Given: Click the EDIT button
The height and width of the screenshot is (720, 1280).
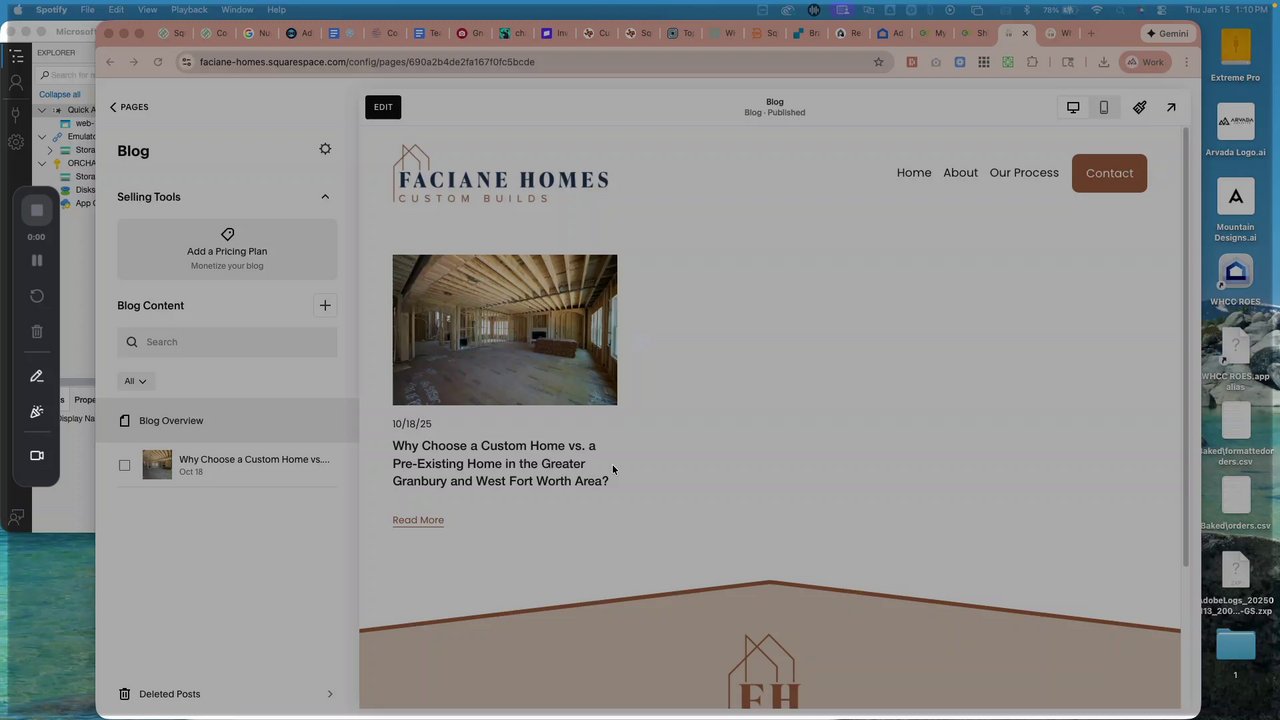Looking at the screenshot, I should tap(383, 107).
